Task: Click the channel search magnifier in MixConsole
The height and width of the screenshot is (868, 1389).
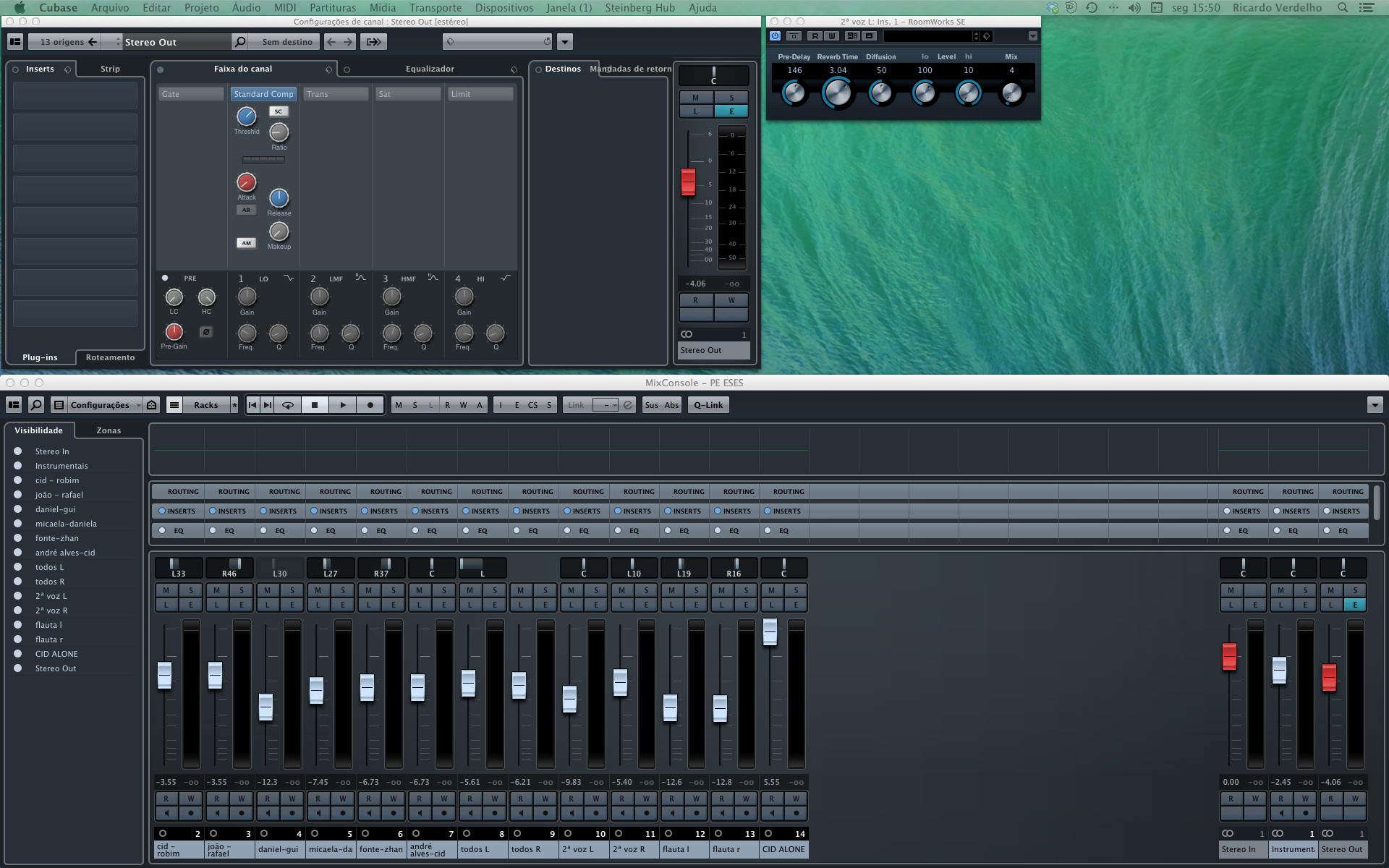Action: [36, 405]
